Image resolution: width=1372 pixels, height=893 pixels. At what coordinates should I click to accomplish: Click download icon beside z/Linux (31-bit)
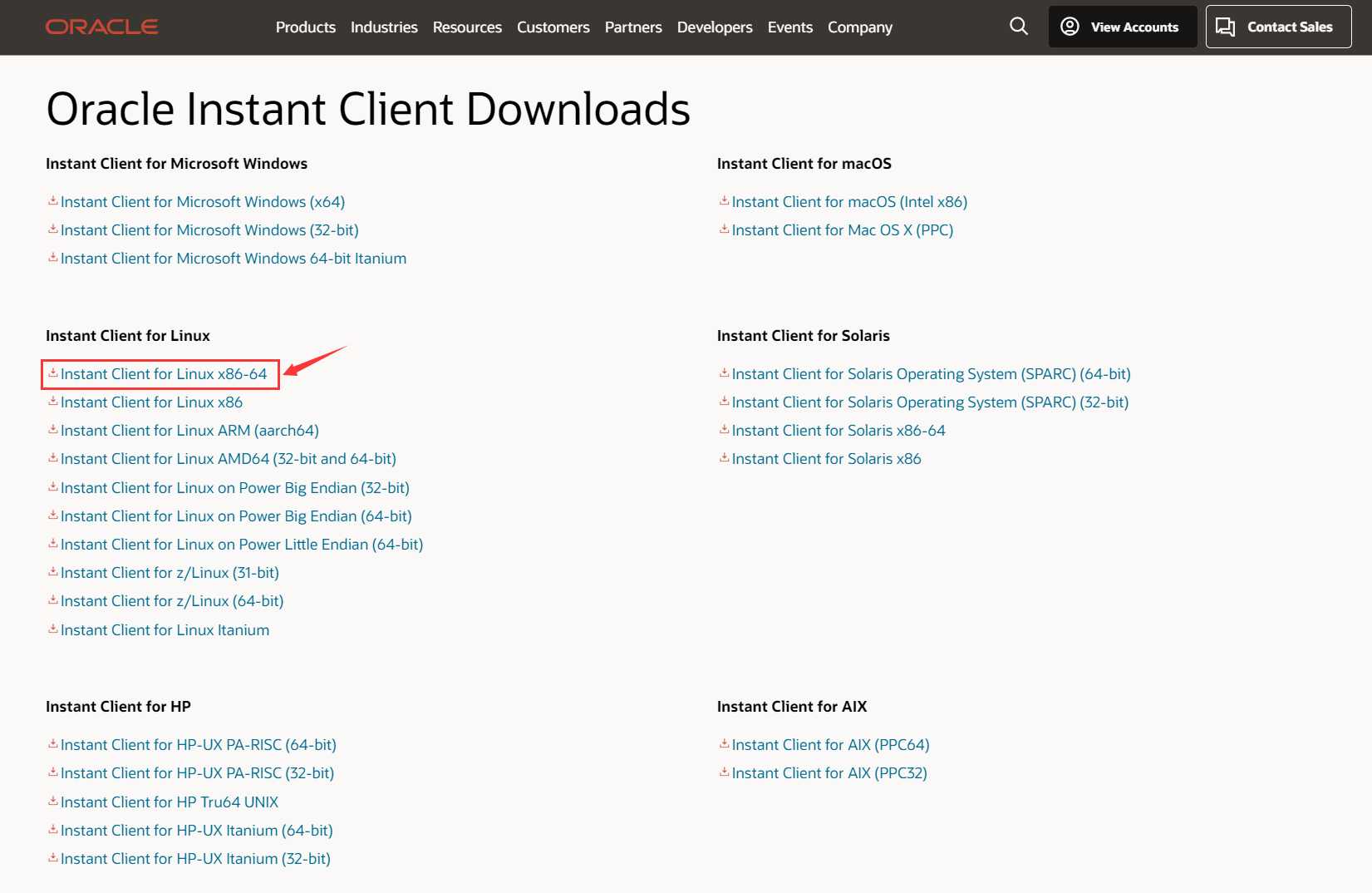pyautogui.click(x=53, y=572)
